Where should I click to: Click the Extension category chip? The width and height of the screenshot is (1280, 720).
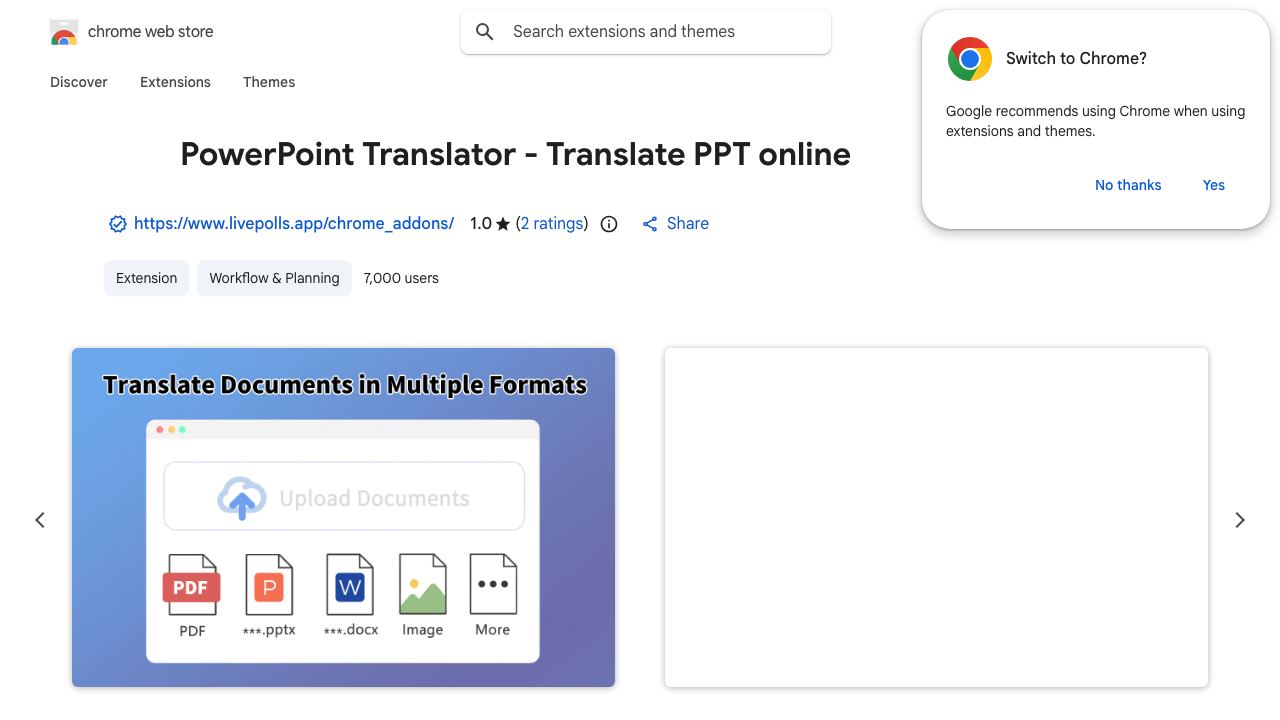pos(146,278)
